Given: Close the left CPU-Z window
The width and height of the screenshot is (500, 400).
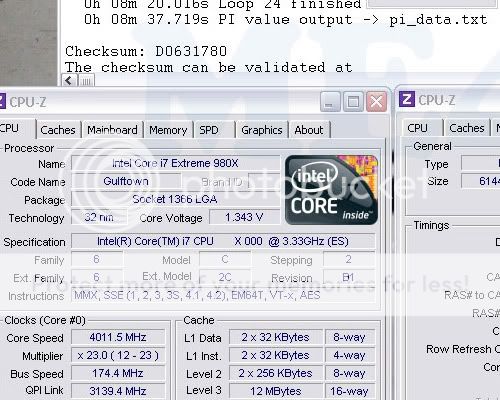Looking at the screenshot, I should [x=376, y=102].
